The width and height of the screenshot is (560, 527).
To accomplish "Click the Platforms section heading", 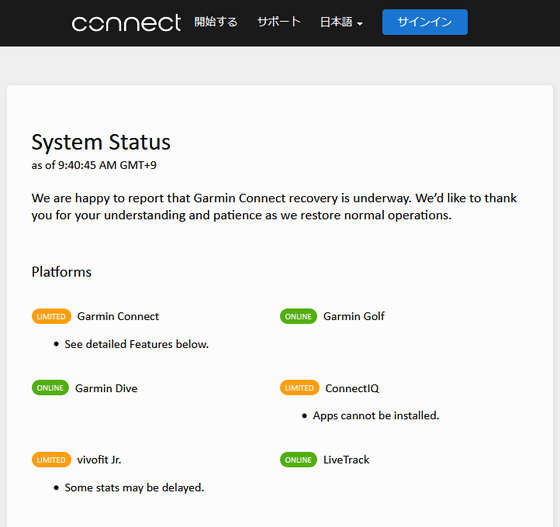I will 61,272.
